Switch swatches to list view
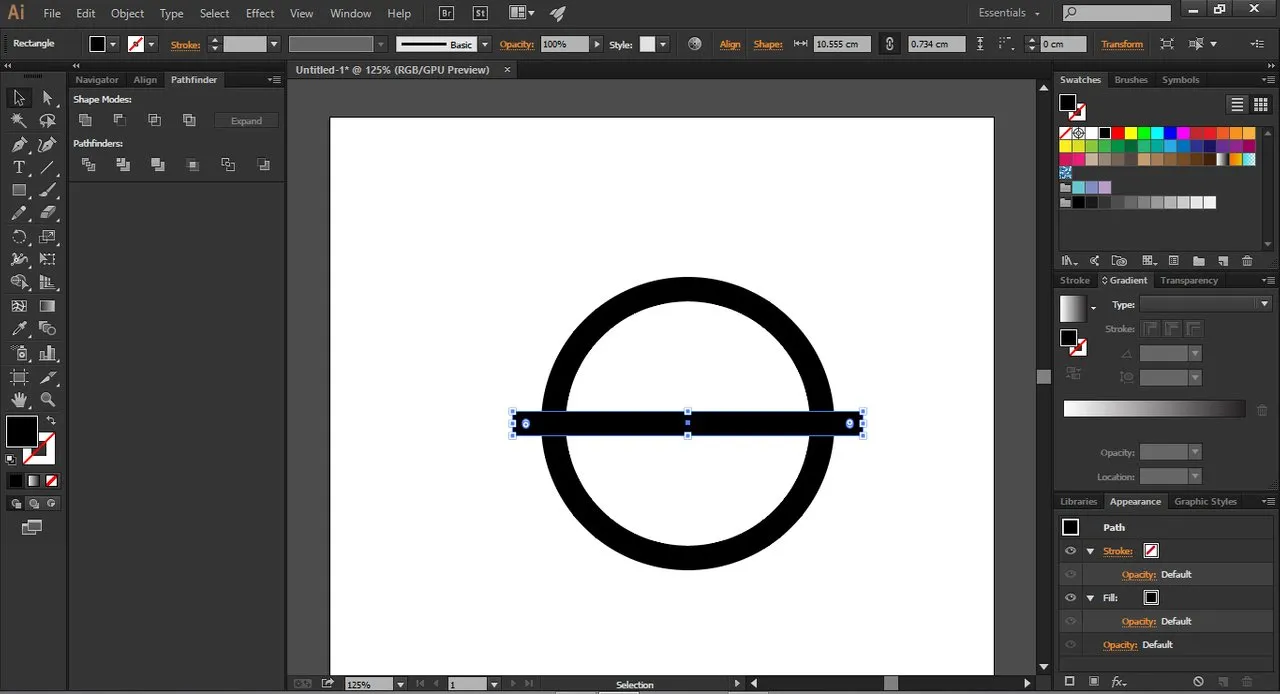This screenshot has height=694, width=1280. coord(1238,104)
